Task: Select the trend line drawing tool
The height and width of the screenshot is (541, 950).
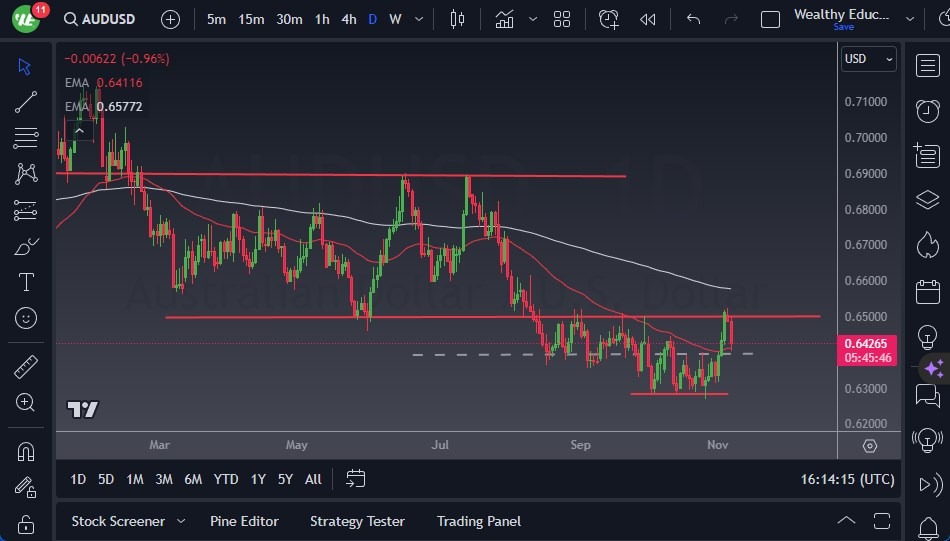Action: 26,102
